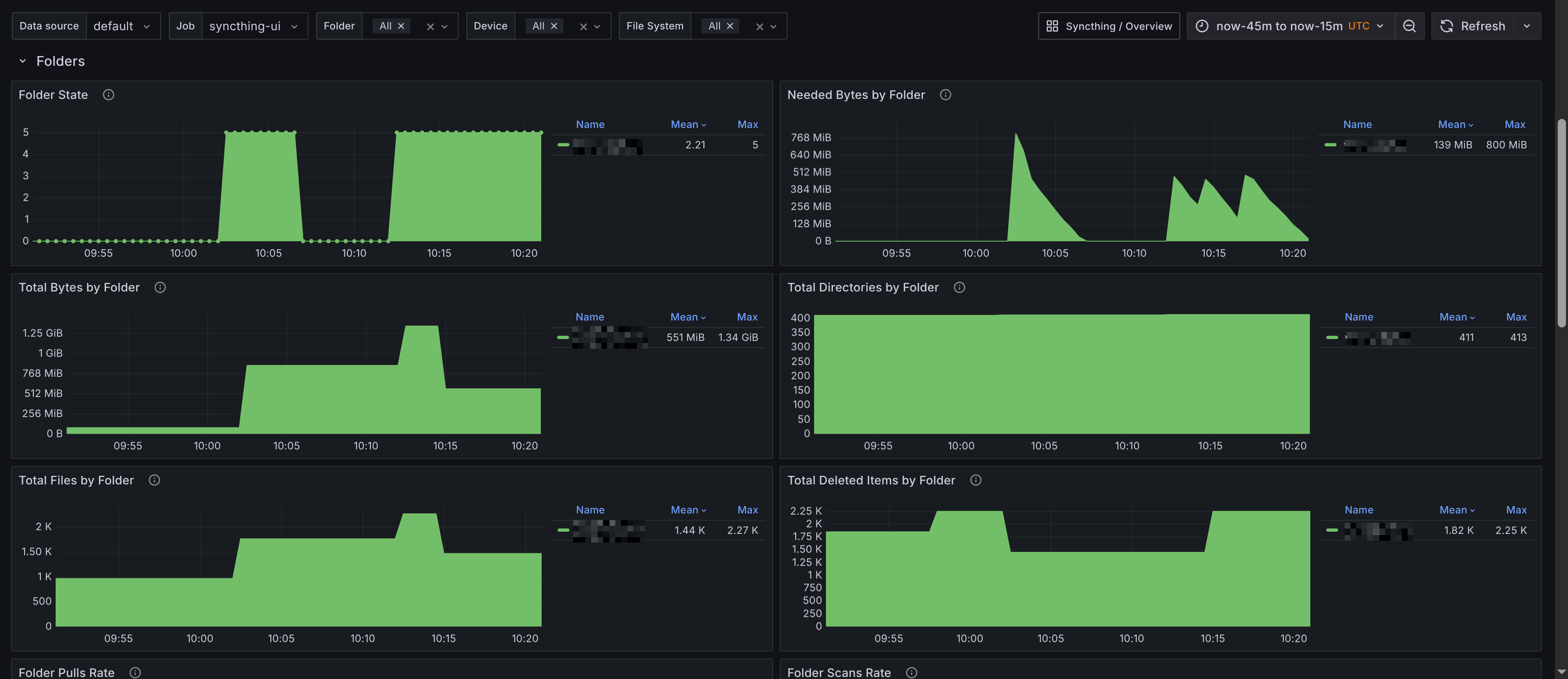Clear all File System filter values
The width and height of the screenshot is (1568, 679).
[x=759, y=27]
